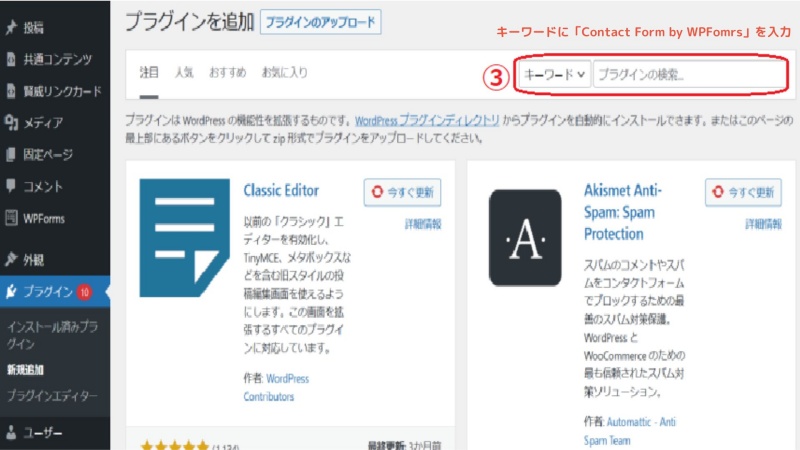Image resolution: width=800 pixels, height=450 pixels.
Task: Open the Automattic Anti Spam Team link
Action: click(x=630, y=431)
